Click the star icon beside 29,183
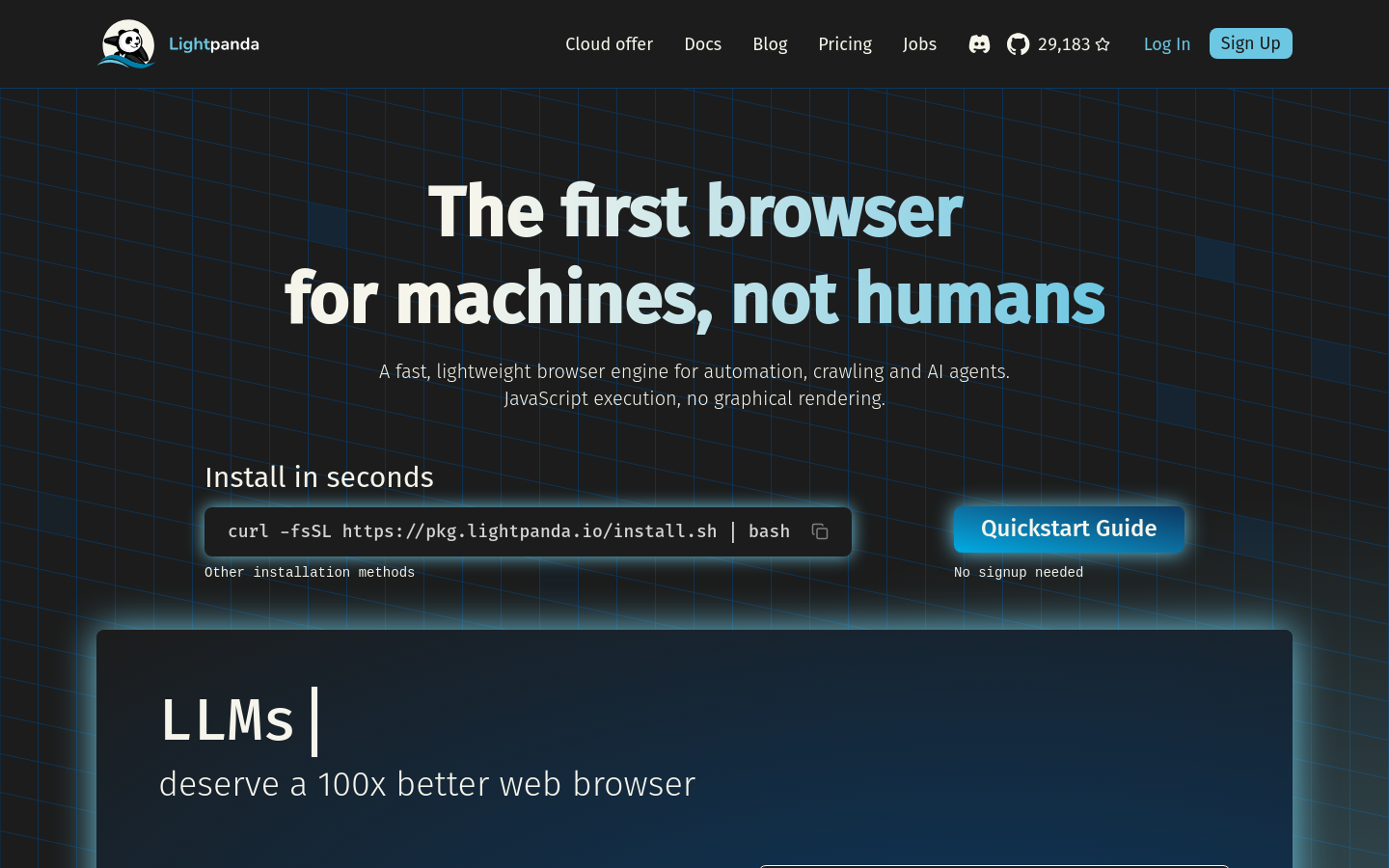Screen dimensions: 1389x868 1103,44
